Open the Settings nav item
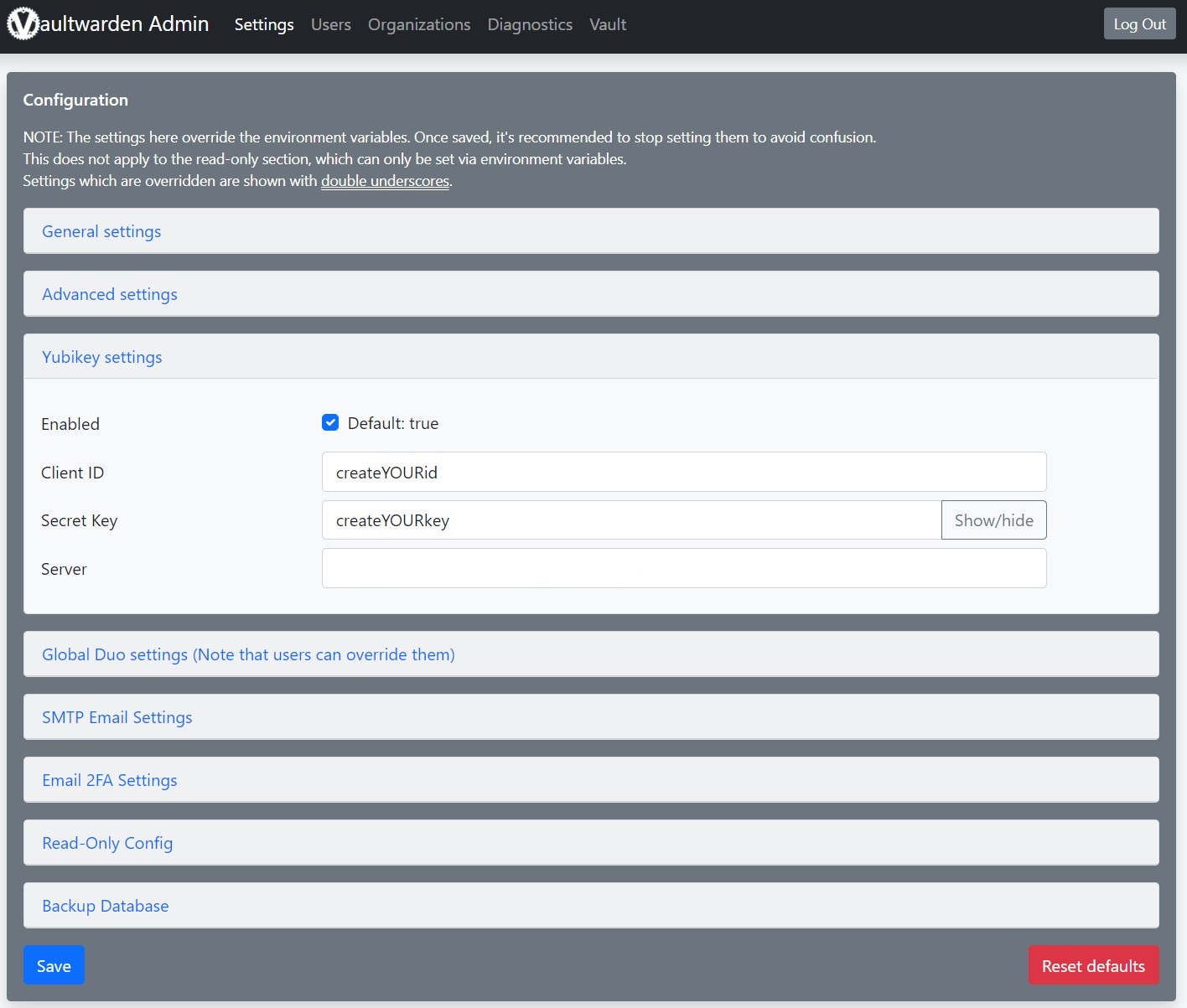The width and height of the screenshot is (1187, 1008). pyautogui.click(x=264, y=24)
